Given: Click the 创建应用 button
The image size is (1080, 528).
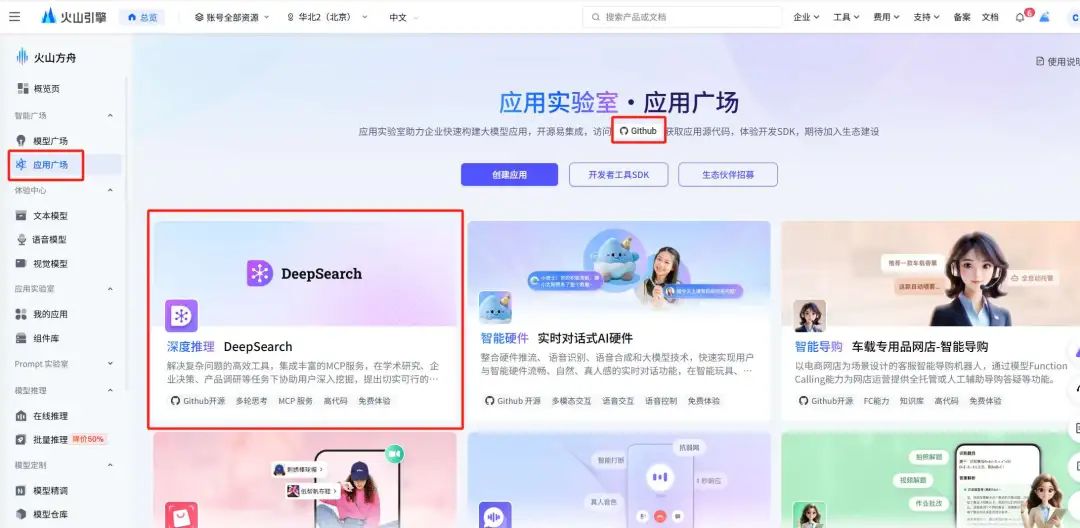Looking at the screenshot, I should click(509, 175).
